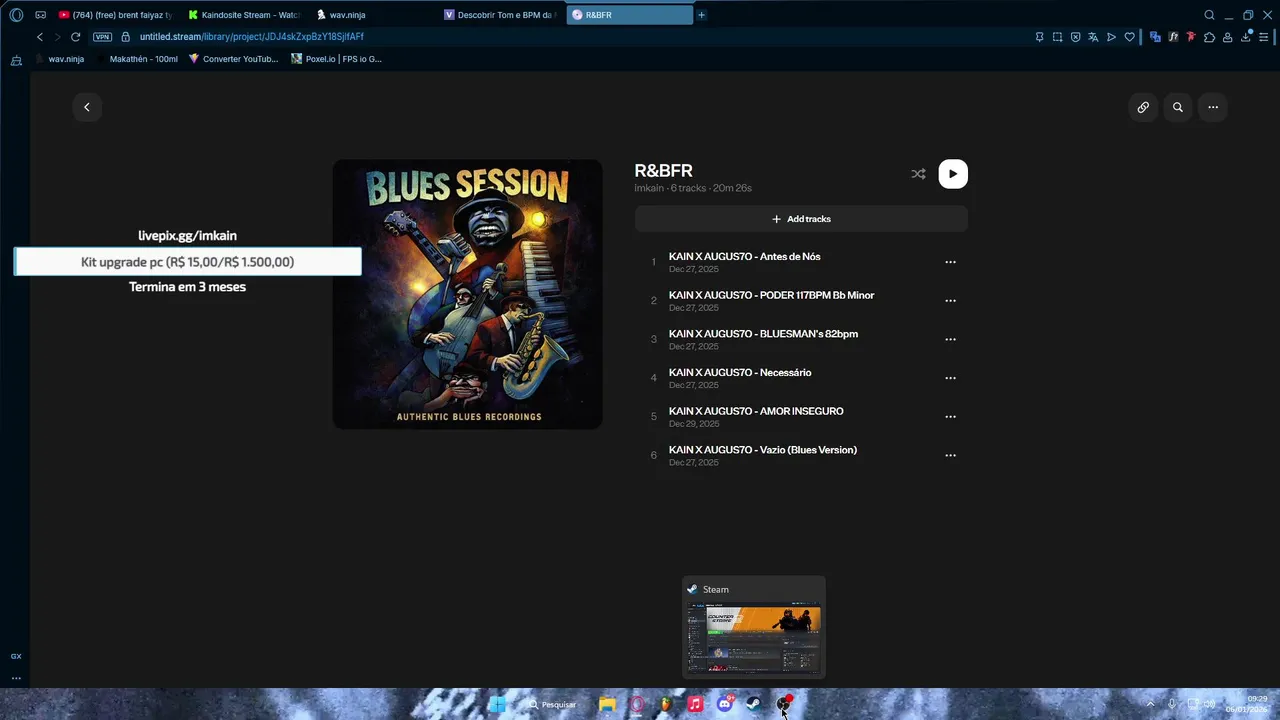Open browser downloads icon

(1247, 37)
